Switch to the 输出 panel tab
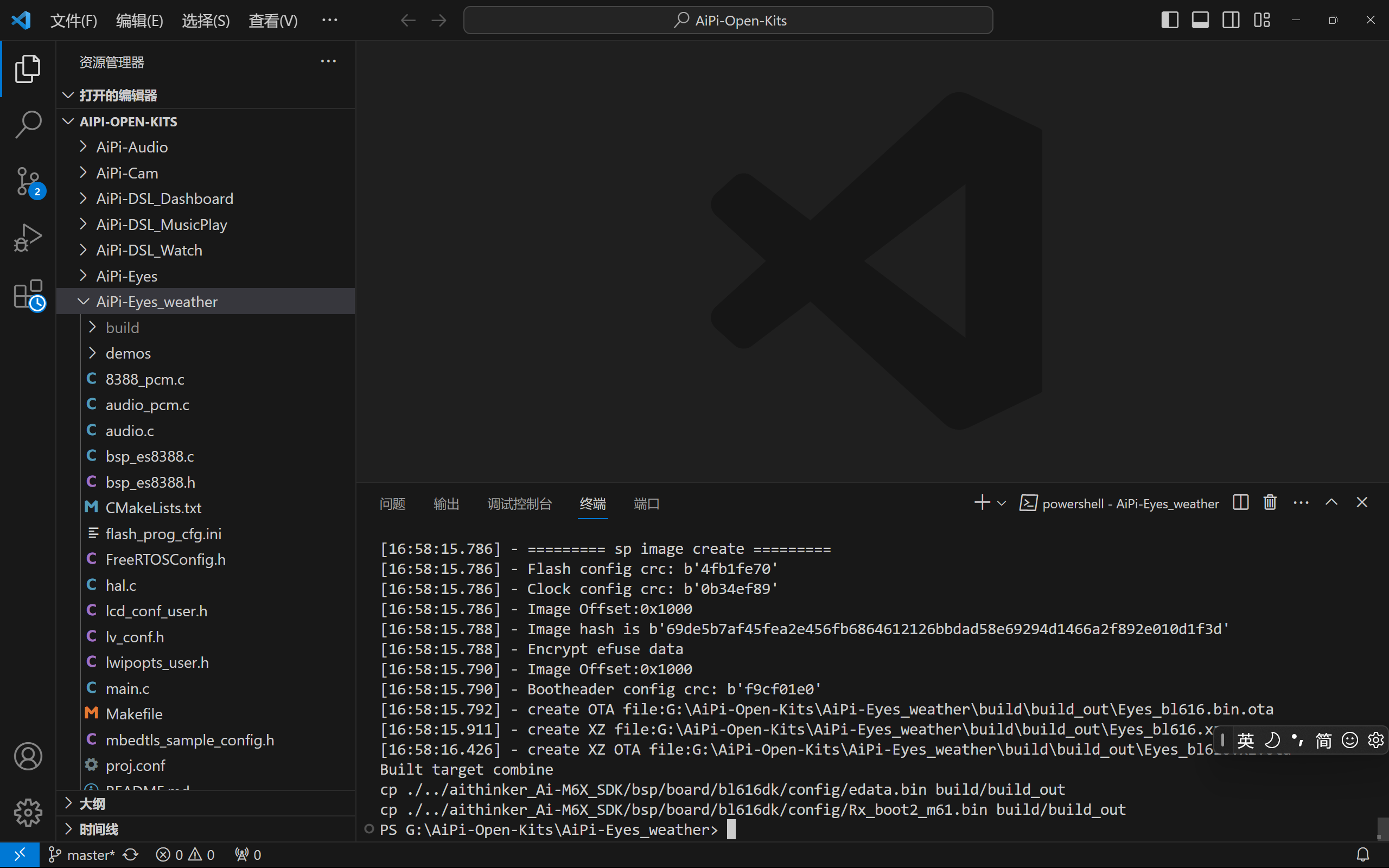The height and width of the screenshot is (868, 1389). (447, 503)
